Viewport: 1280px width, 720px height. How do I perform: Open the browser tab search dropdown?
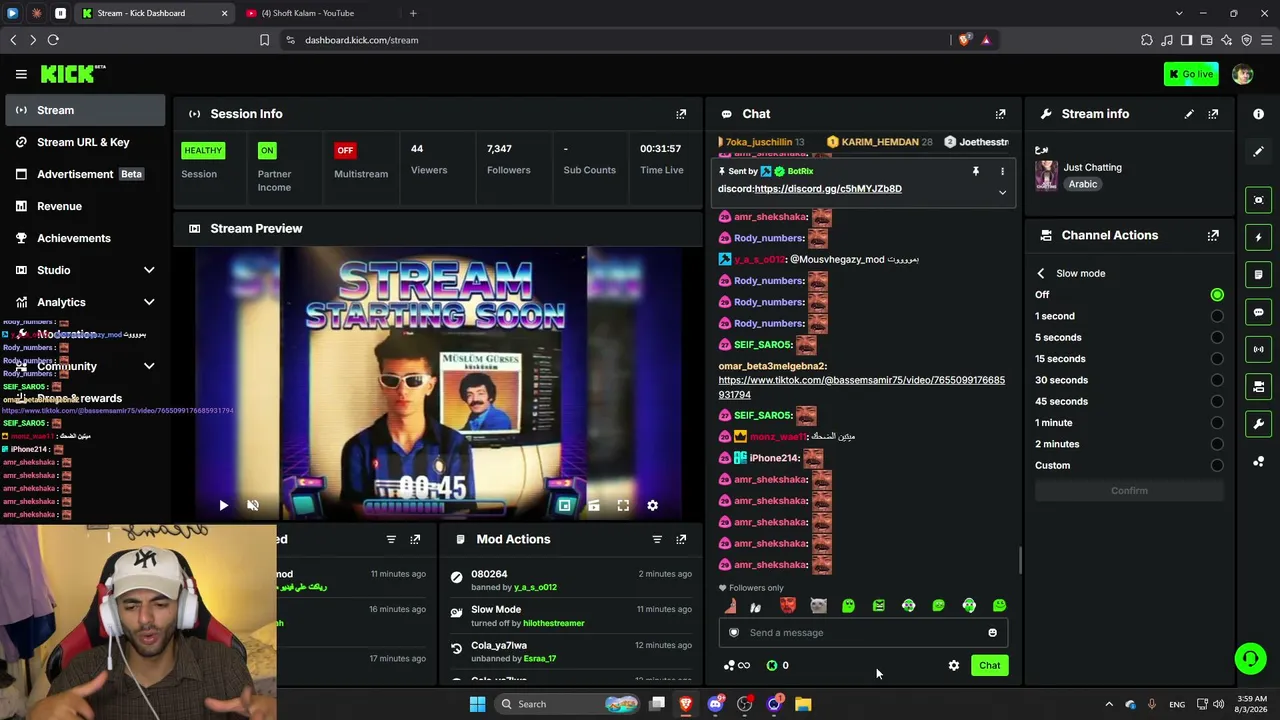tap(1178, 13)
